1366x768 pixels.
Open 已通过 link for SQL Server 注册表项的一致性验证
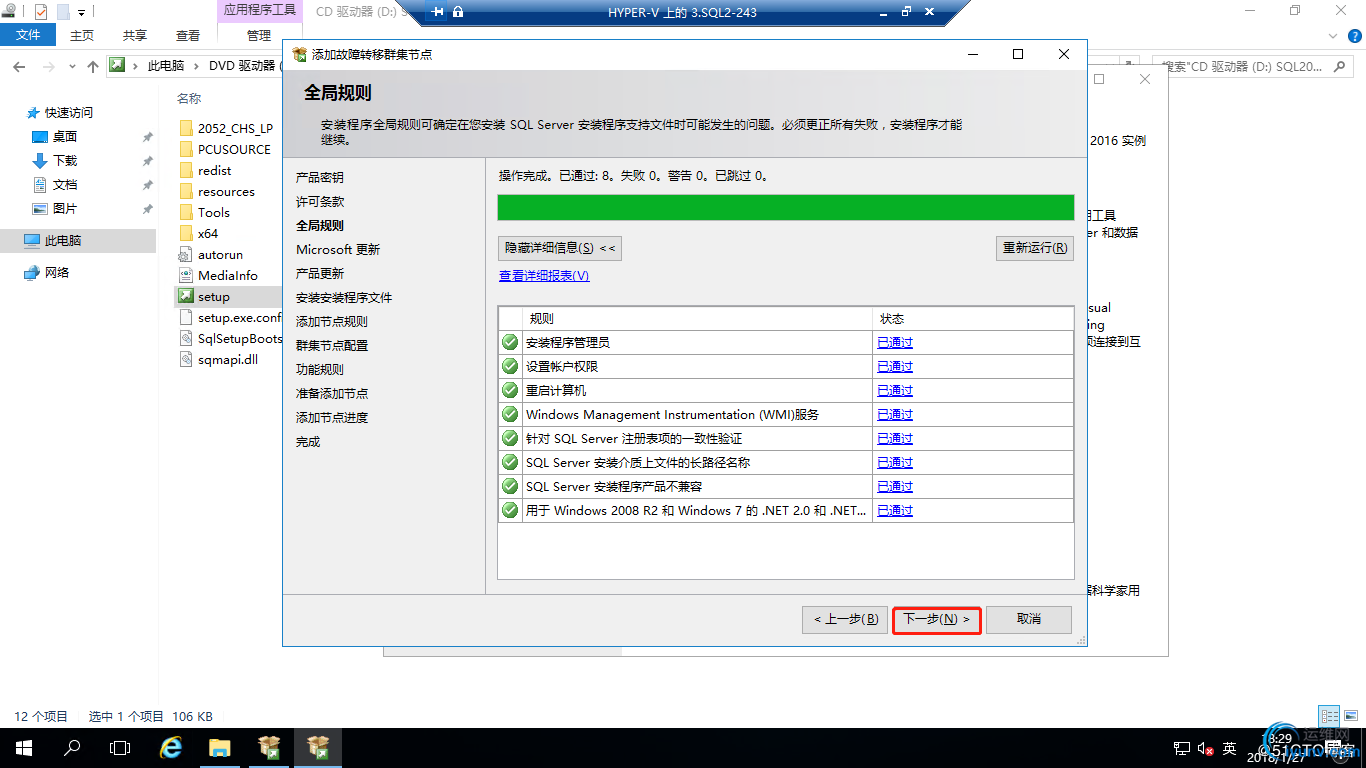[895, 438]
